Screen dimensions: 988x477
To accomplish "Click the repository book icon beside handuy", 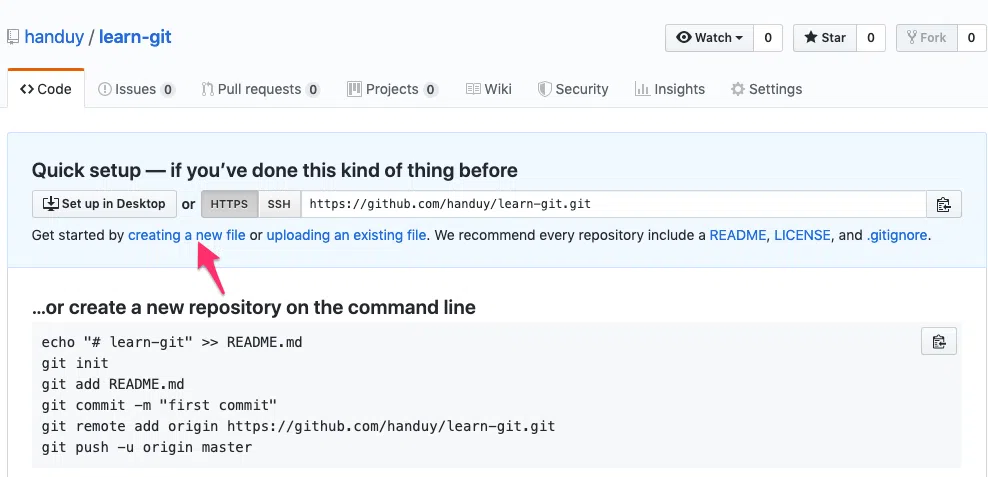I will click(13, 37).
